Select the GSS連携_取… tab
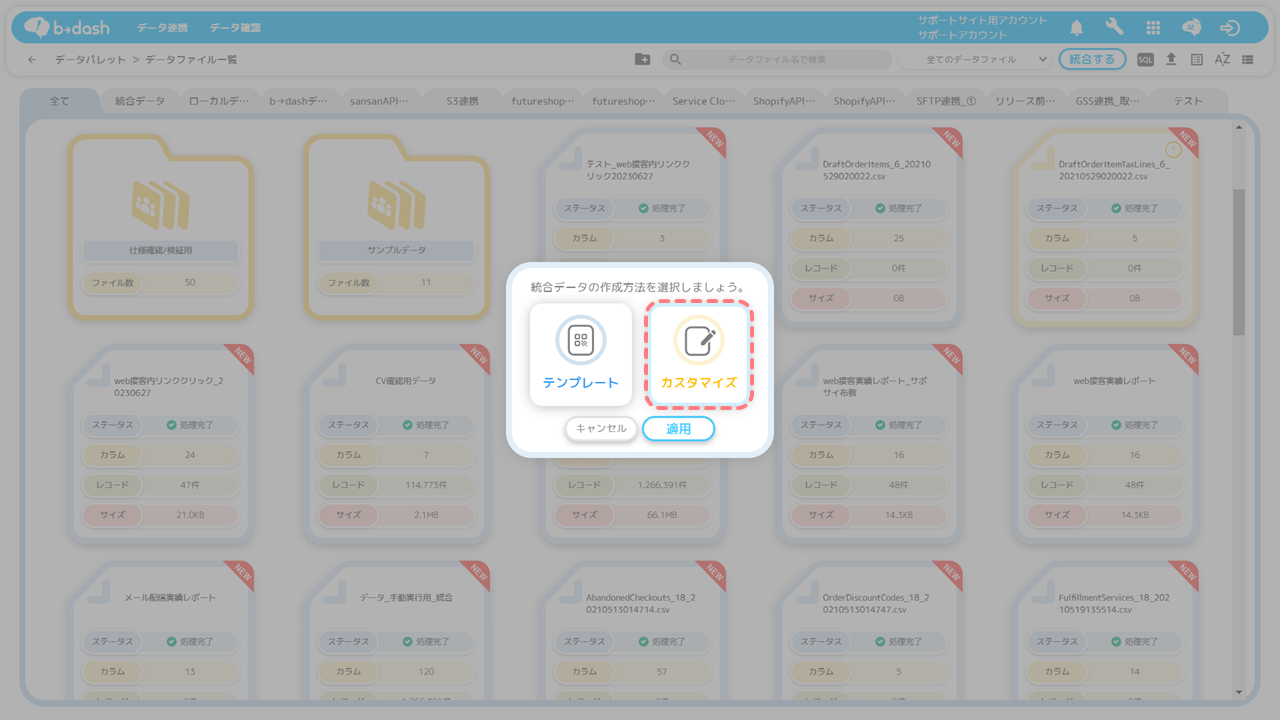Viewport: 1280px width, 720px height. 1107,101
